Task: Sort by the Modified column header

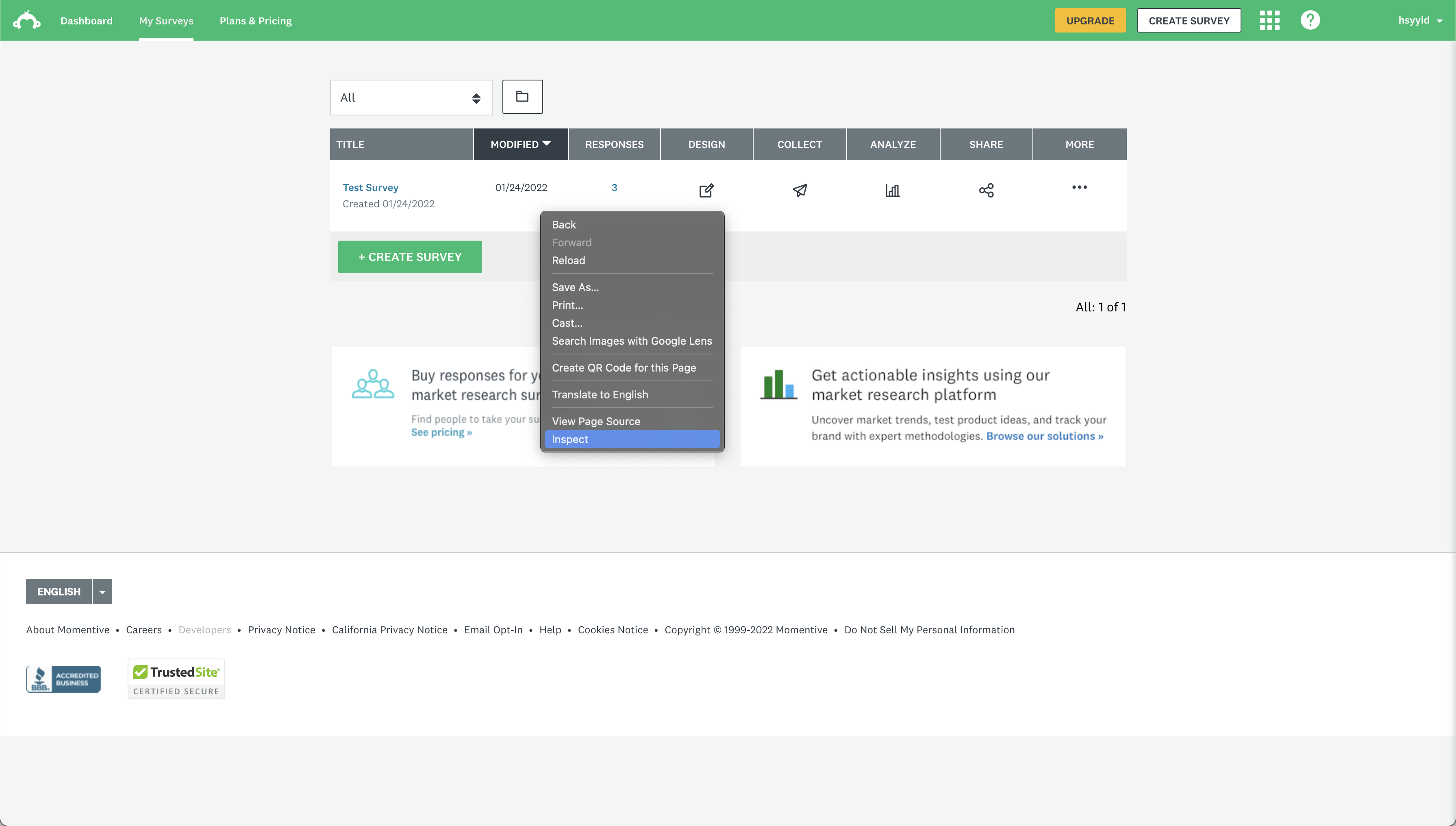Action: click(520, 144)
